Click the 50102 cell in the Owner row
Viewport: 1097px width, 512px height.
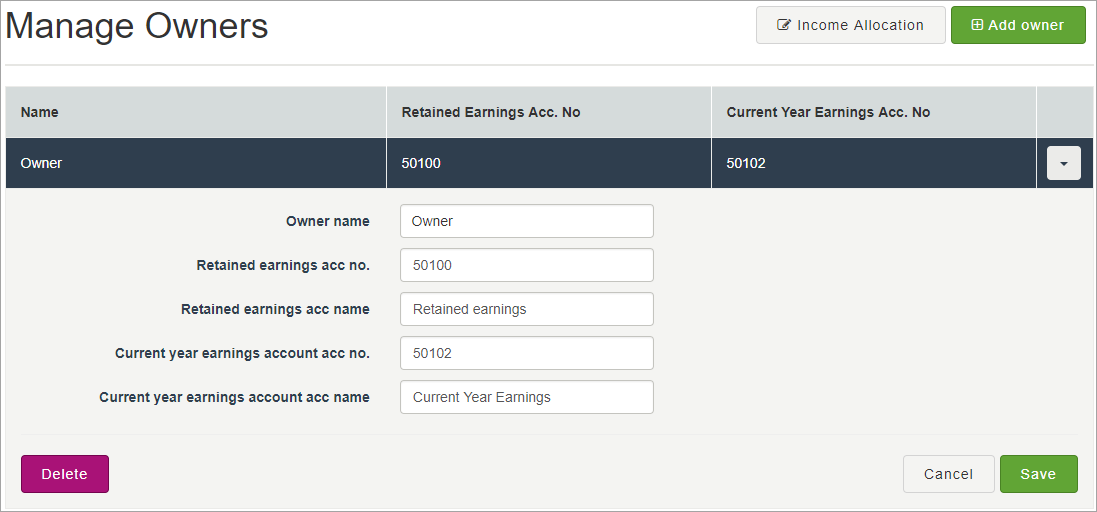pos(746,163)
